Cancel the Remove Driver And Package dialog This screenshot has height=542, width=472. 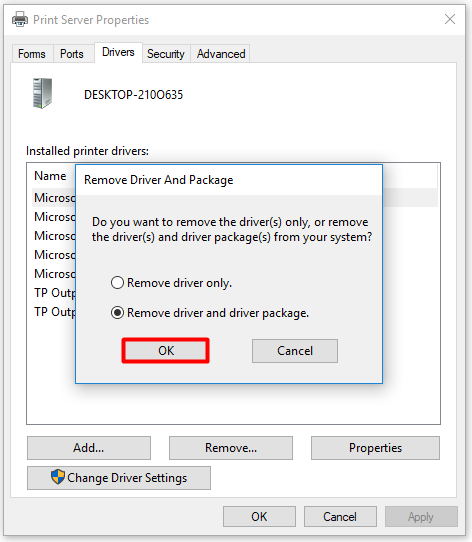295,351
